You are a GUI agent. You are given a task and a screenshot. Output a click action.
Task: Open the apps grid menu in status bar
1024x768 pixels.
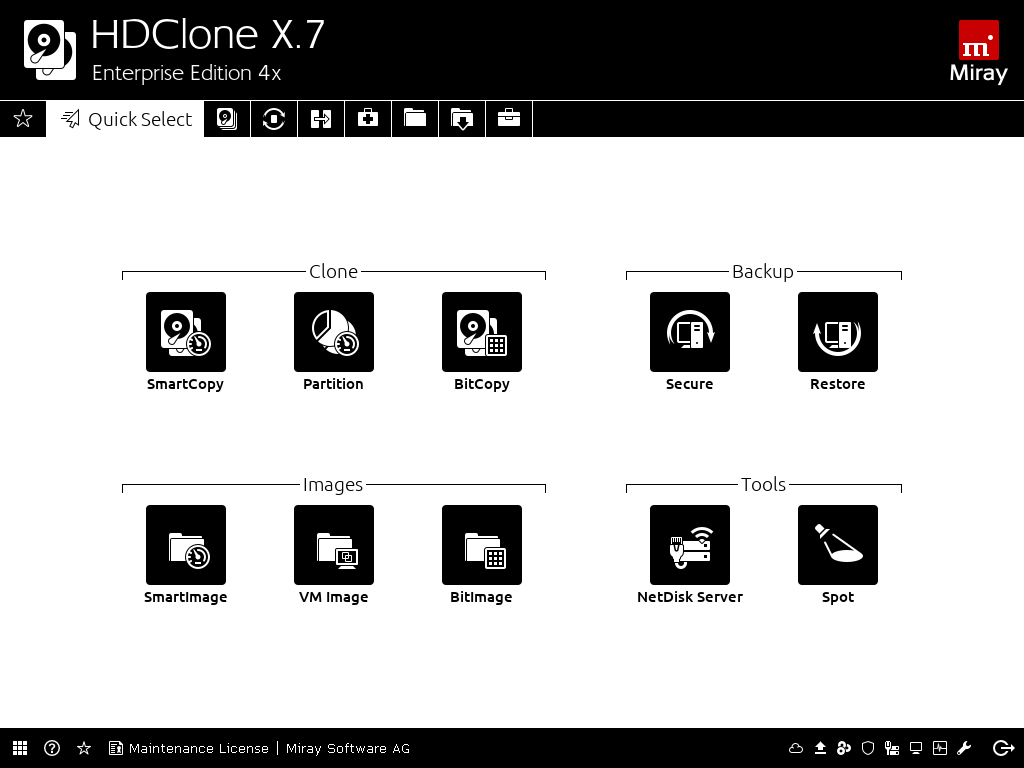click(20, 748)
